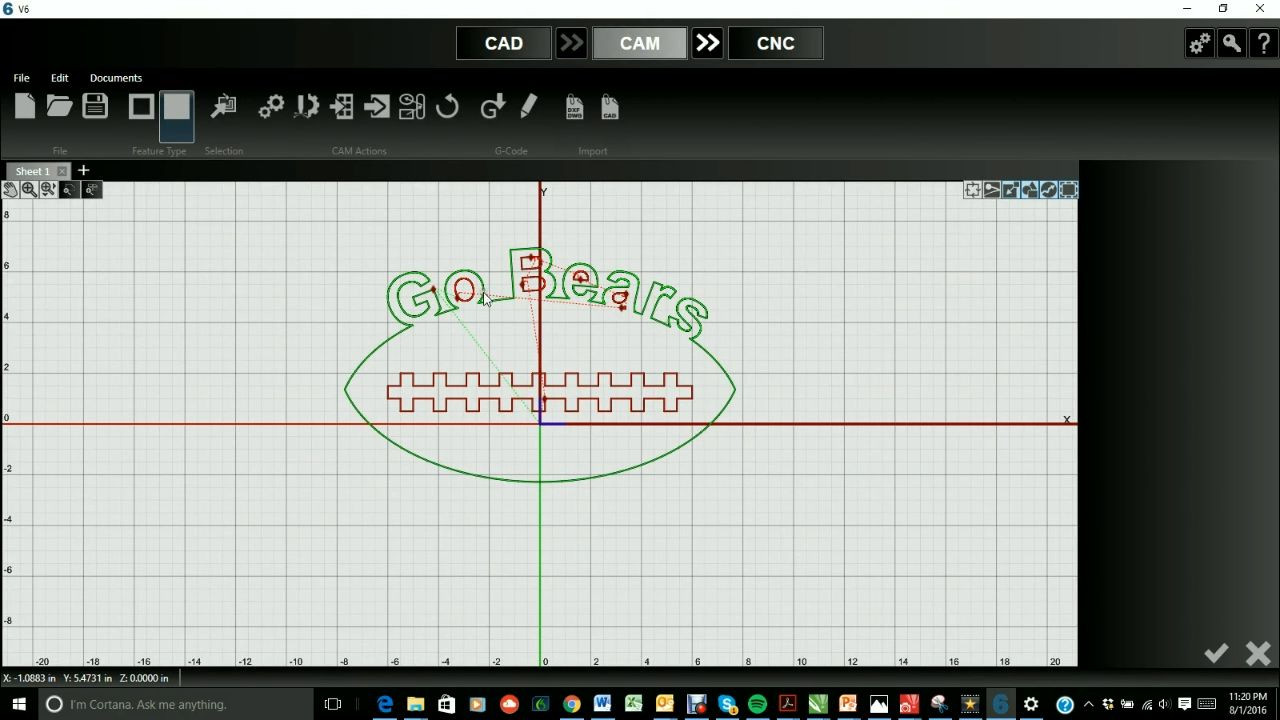Click the arrow-into-box CAM action icon
This screenshot has height=720, width=1280.
point(377,107)
